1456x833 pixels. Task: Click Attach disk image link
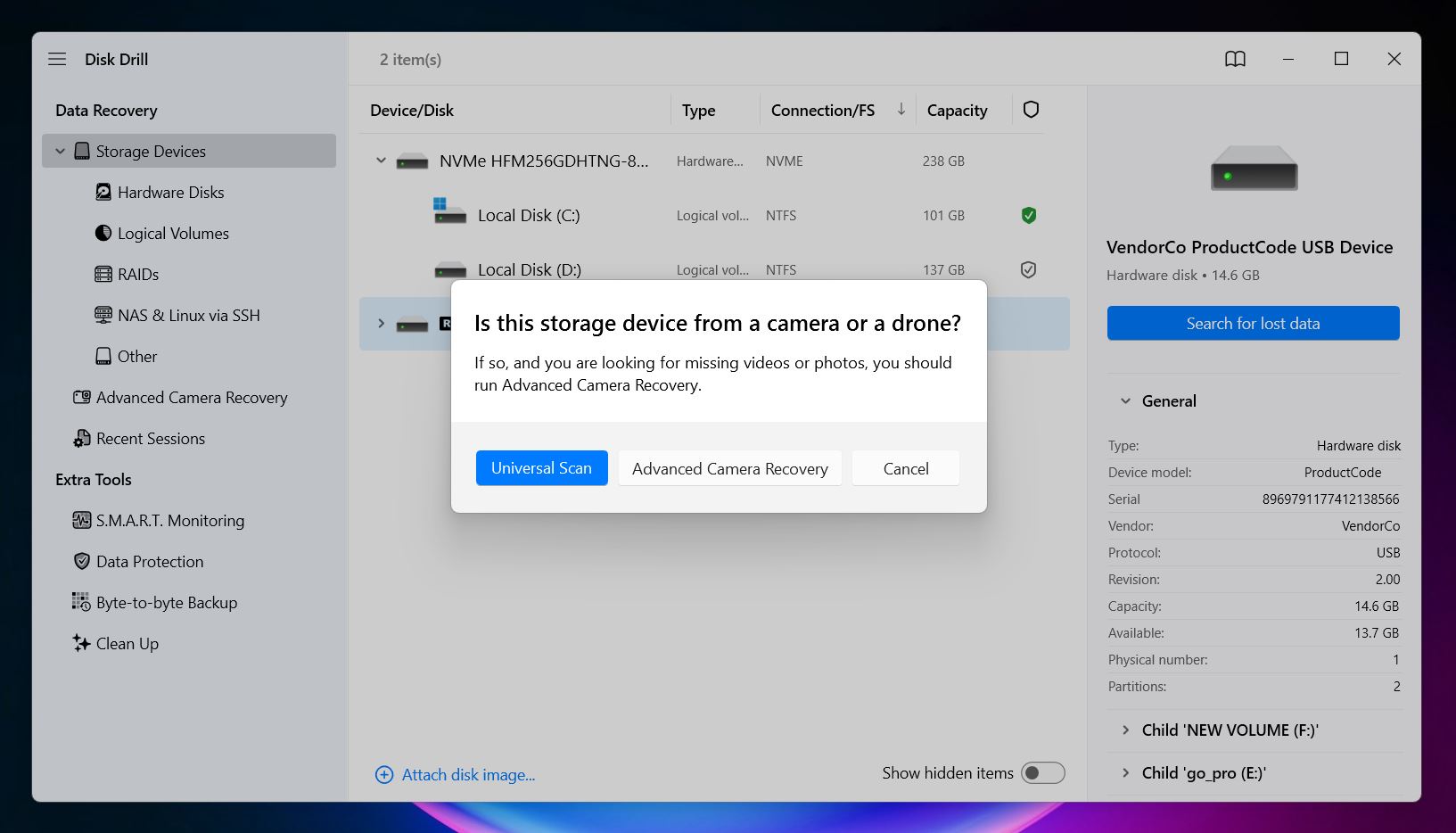coord(468,774)
